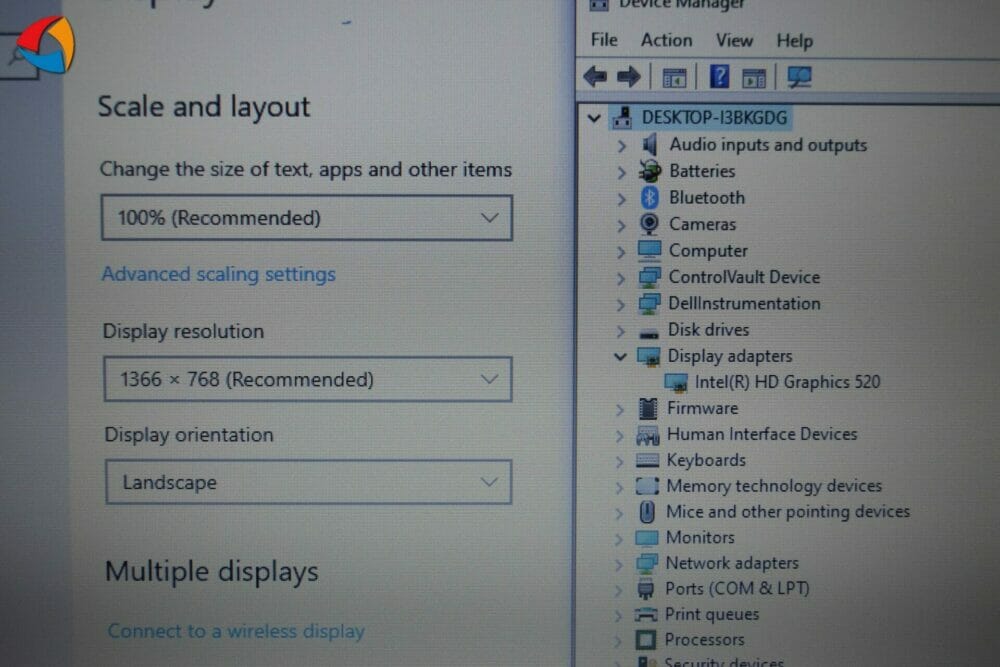
Task: Expand the Monitors category
Action: 619,538
